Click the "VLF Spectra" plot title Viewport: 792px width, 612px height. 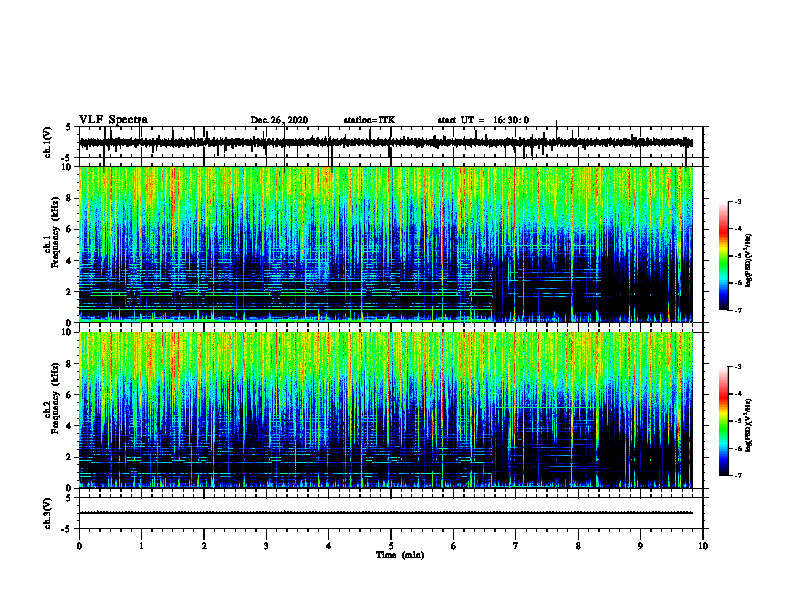[113, 120]
